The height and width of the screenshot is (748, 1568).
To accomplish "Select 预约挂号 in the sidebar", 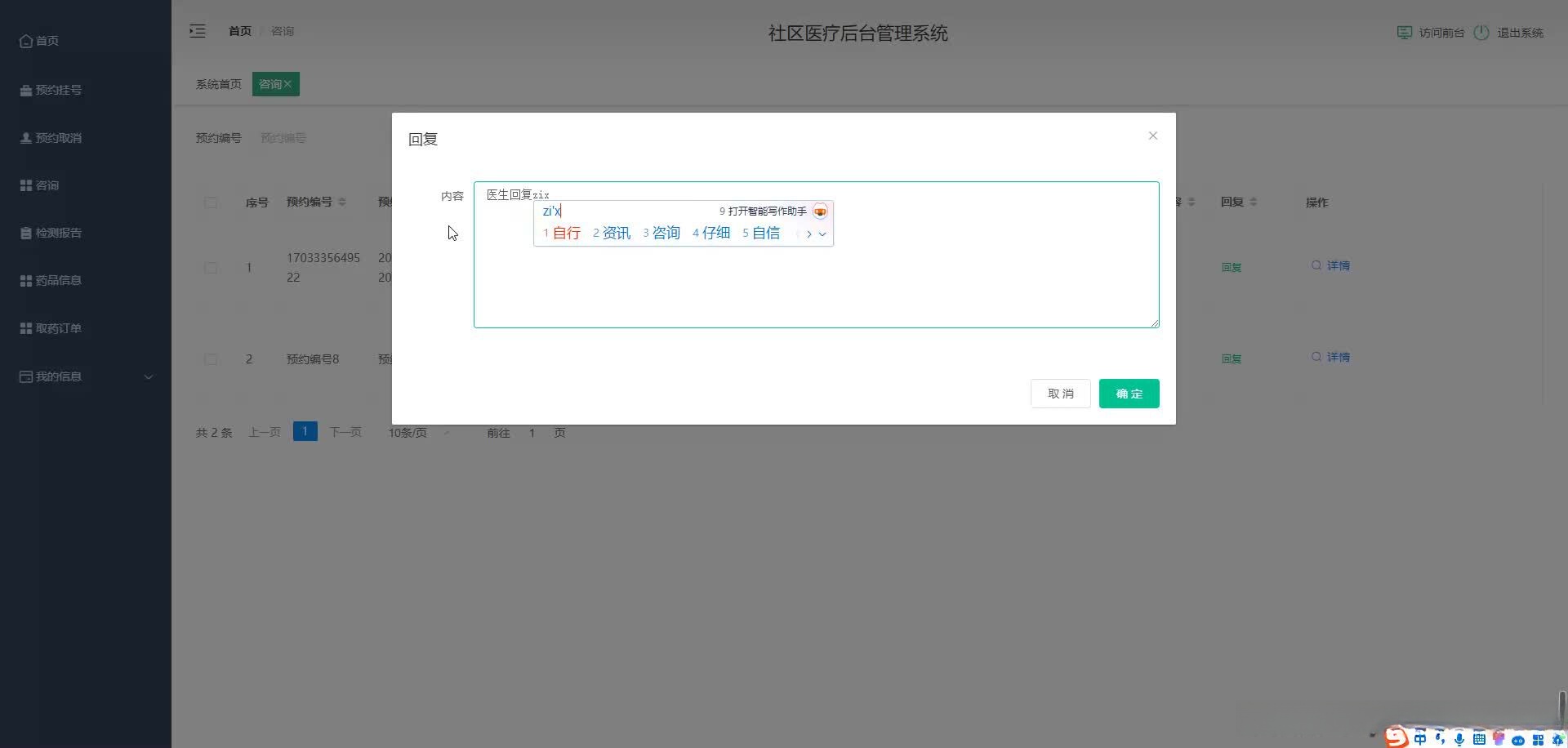I will click(57, 90).
